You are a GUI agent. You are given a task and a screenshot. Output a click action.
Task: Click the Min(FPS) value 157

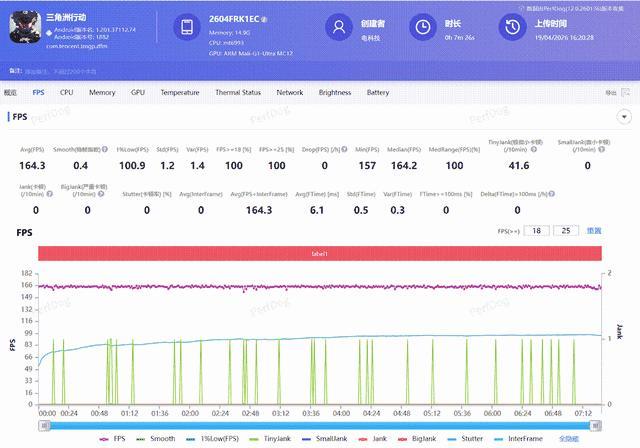click(x=367, y=166)
